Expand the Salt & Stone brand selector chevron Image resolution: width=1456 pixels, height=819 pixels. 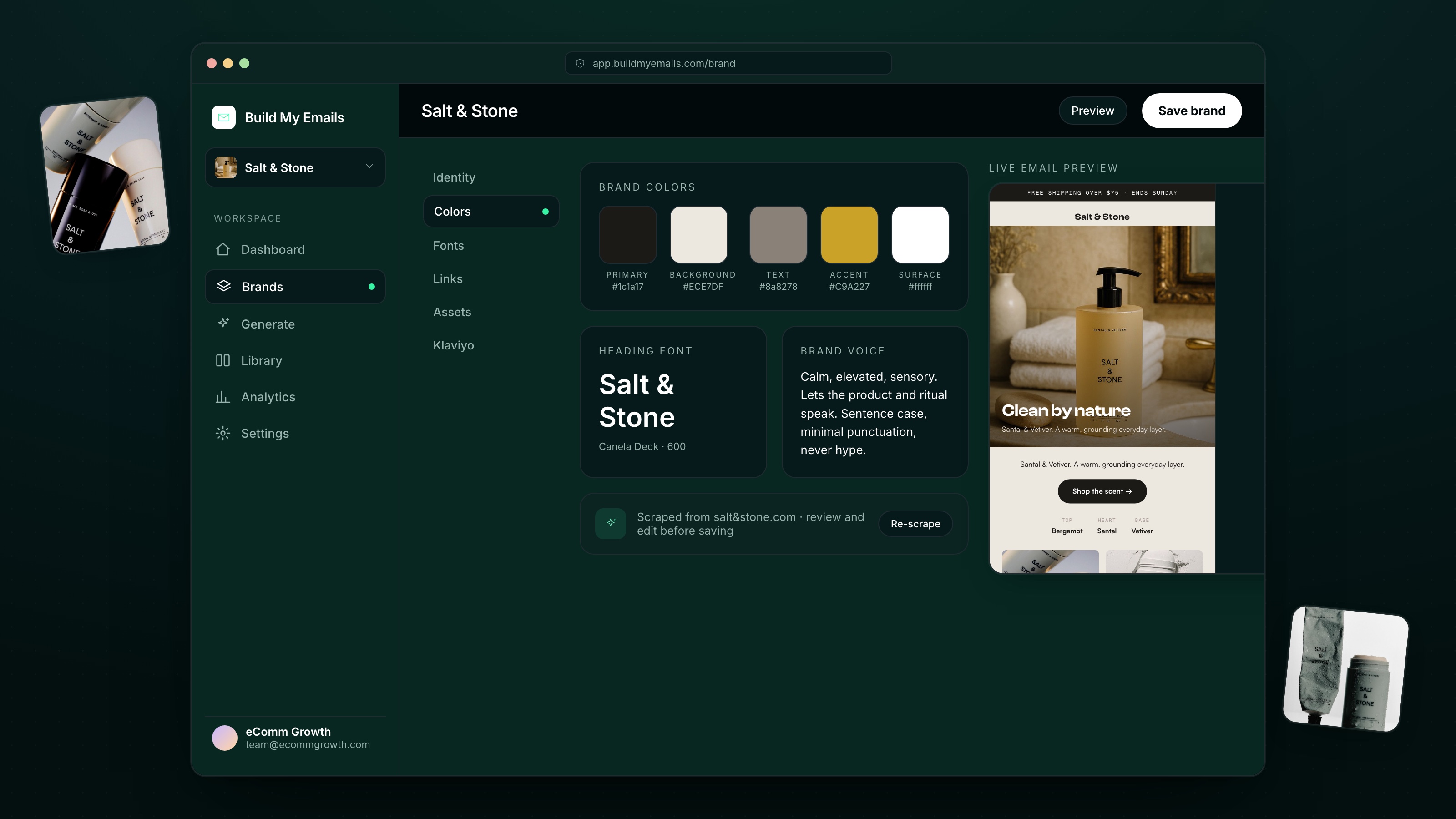(x=369, y=166)
